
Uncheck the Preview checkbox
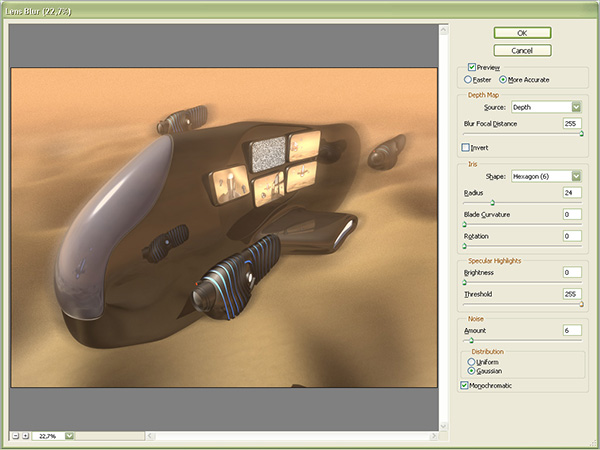[x=472, y=67]
